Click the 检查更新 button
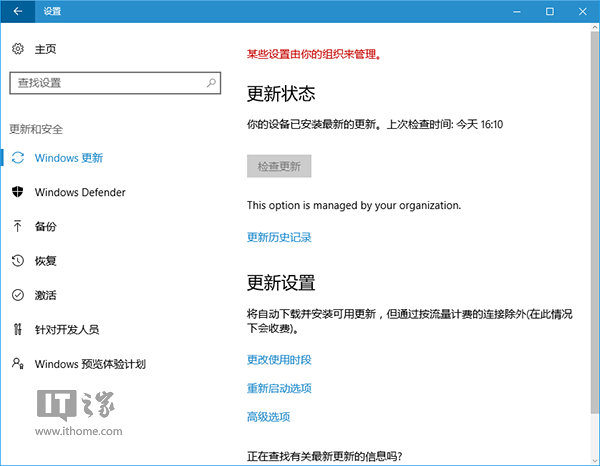Image resolution: width=600 pixels, height=466 pixels. [279, 166]
